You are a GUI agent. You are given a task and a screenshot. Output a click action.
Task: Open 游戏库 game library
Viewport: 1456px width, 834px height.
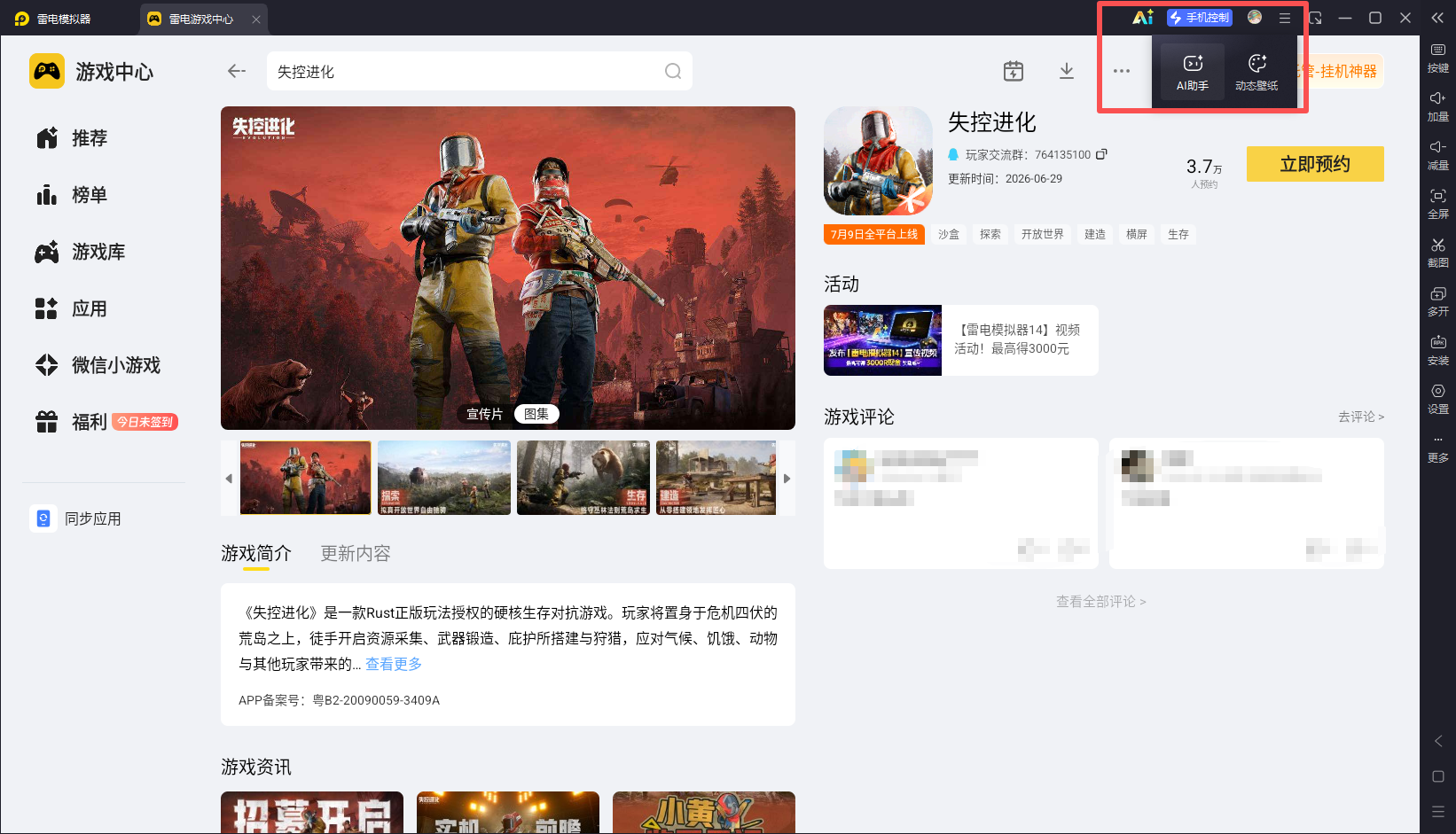(81, 252)
